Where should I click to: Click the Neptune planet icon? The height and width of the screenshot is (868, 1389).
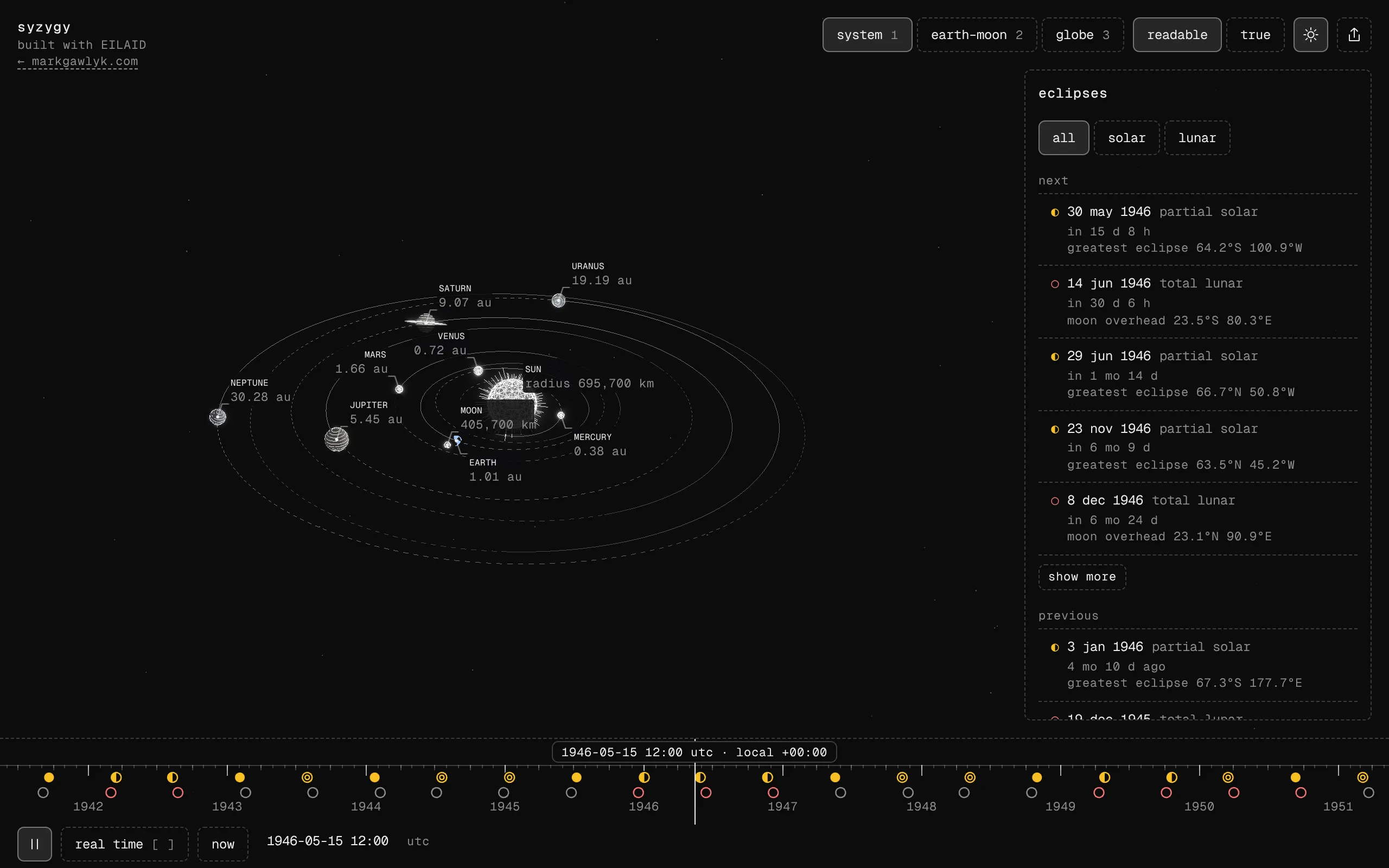pos(218,416)
